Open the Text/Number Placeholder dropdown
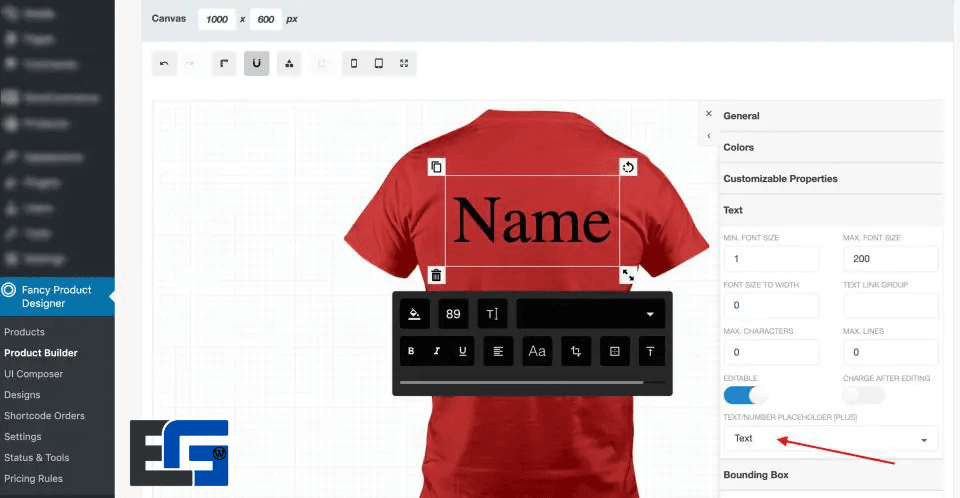 (x=830, y=439)
